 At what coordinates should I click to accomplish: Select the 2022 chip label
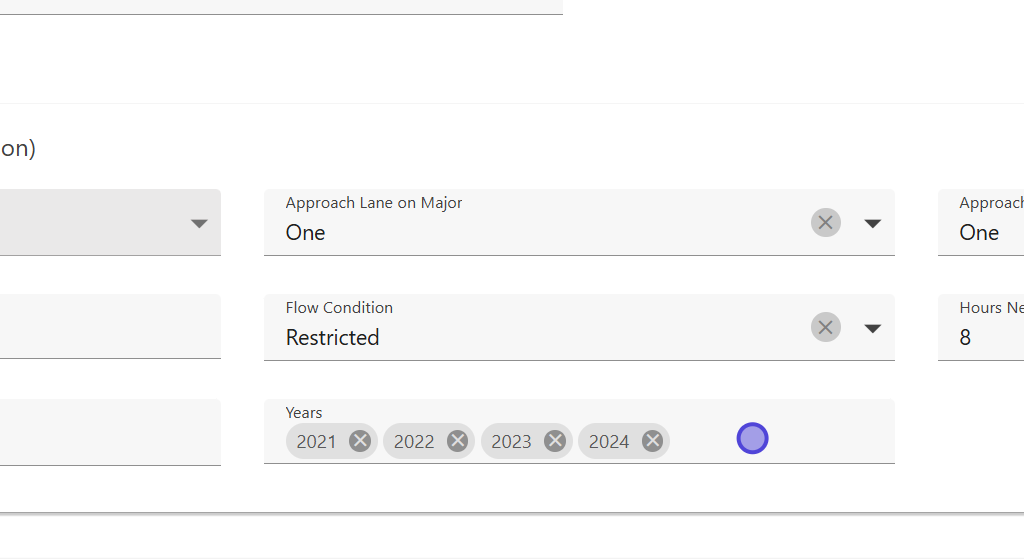[413, 441]
